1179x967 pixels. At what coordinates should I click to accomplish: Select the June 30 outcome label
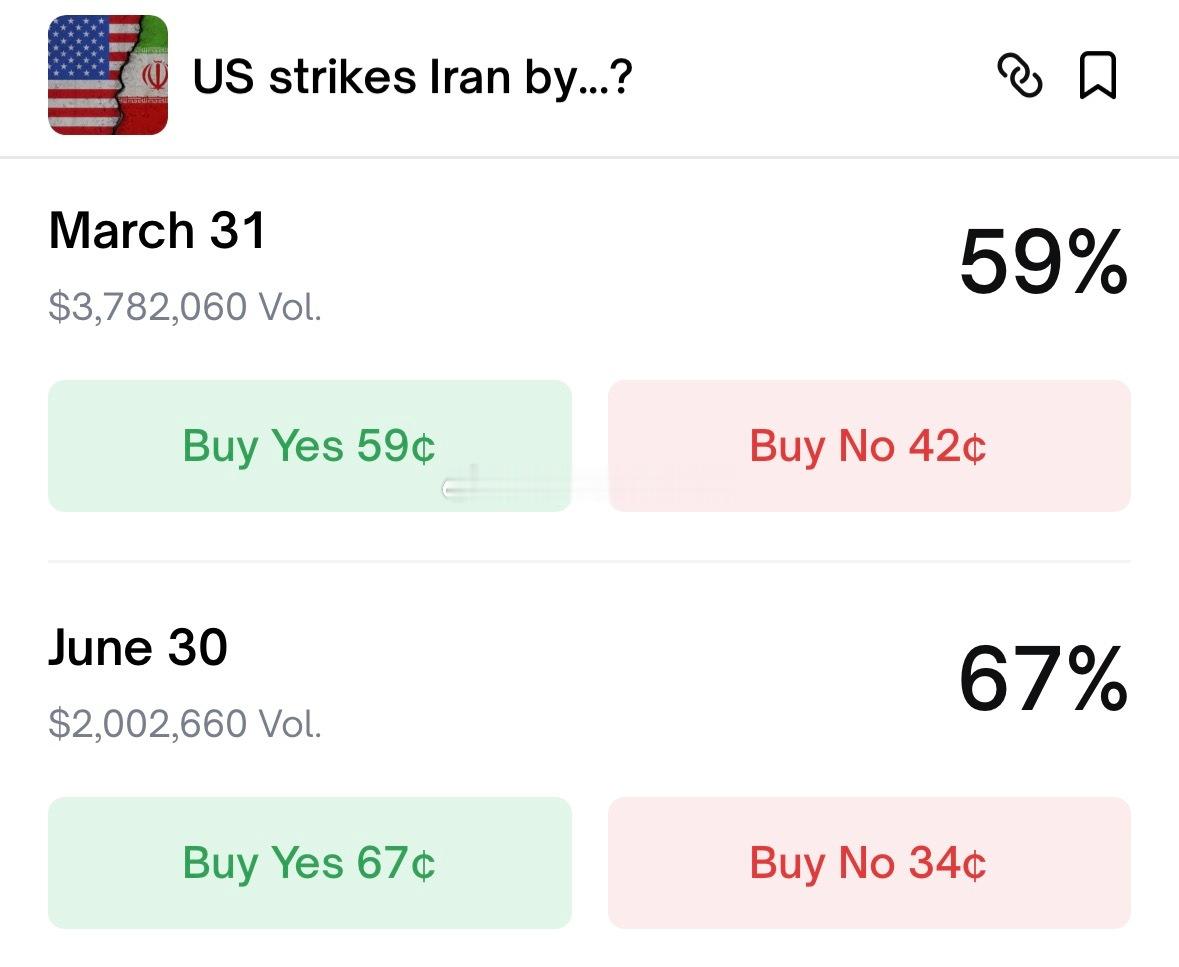pos(138,648)
